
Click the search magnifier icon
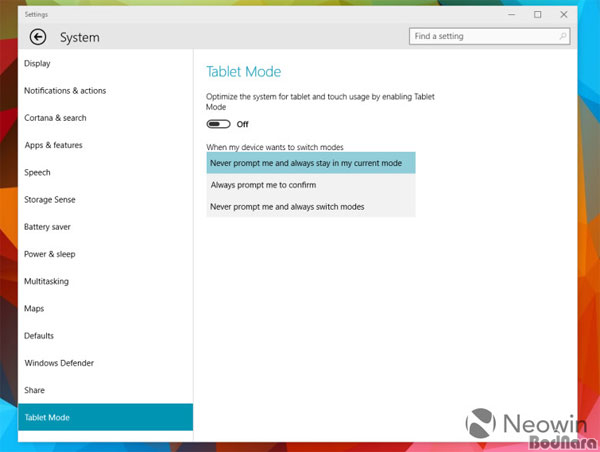[563, 37]
